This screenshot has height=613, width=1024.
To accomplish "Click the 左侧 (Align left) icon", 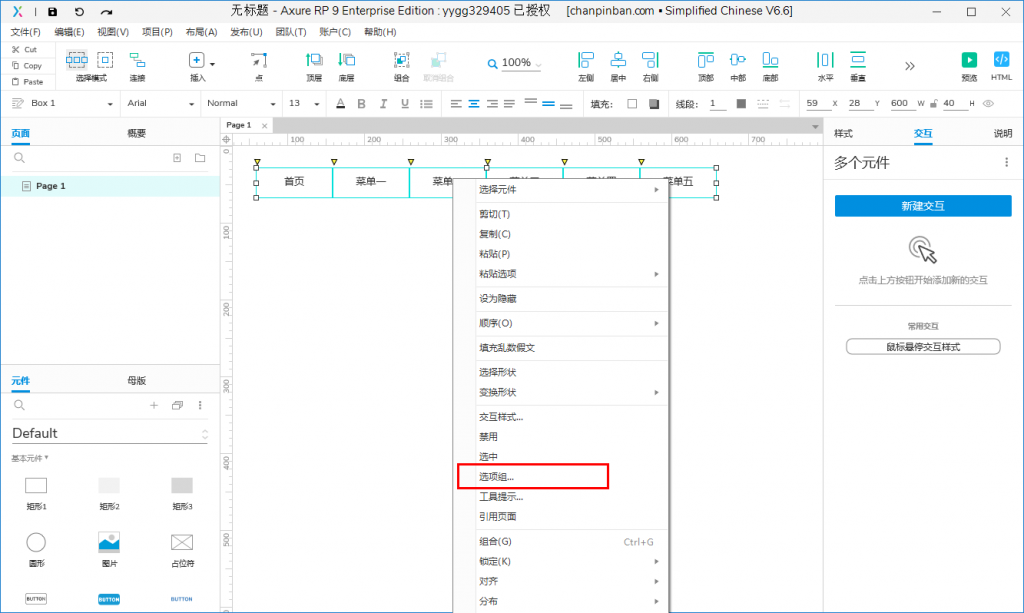I will point(586,64).
